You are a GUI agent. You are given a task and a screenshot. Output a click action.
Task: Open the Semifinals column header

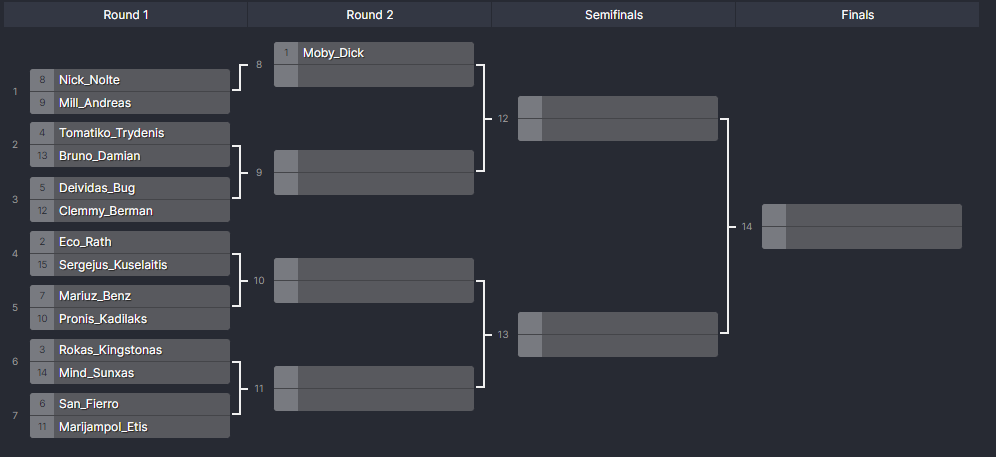point(614,15)
